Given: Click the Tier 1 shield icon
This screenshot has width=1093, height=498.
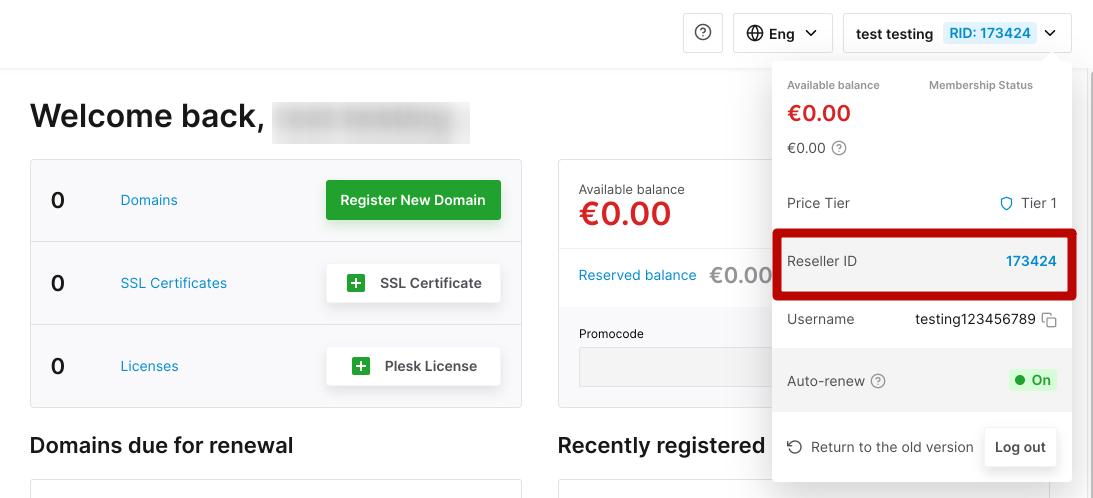Looking at the screenshot, I should pos(1006,204).
